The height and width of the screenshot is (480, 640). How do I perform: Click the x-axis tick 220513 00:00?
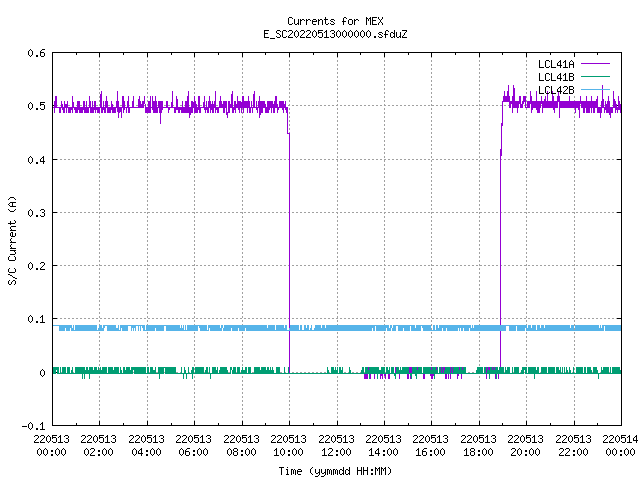click(x=51, y=445)
